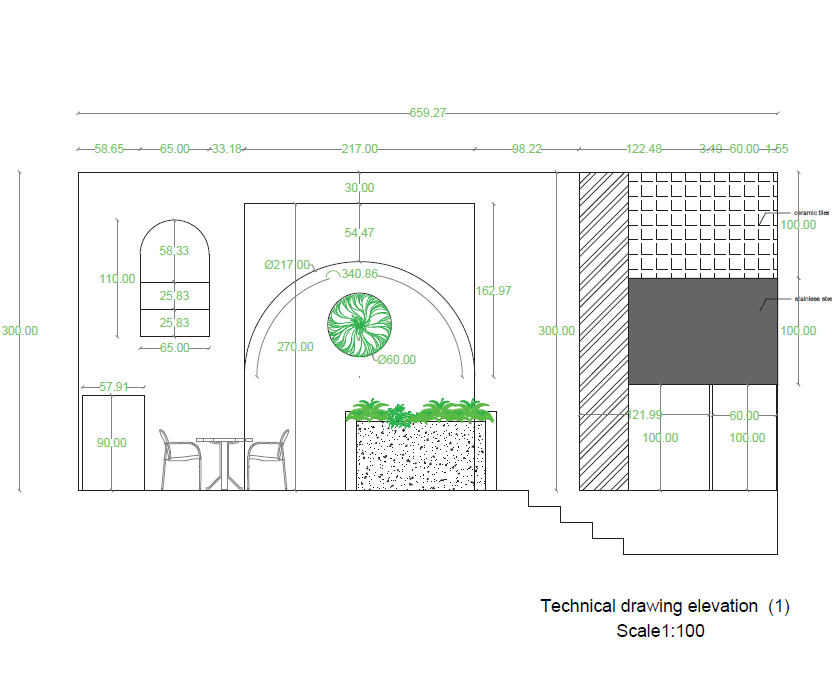
Task: Select the "Technical drawing elevation (1)" title
Action: click(x=665, y=606)
